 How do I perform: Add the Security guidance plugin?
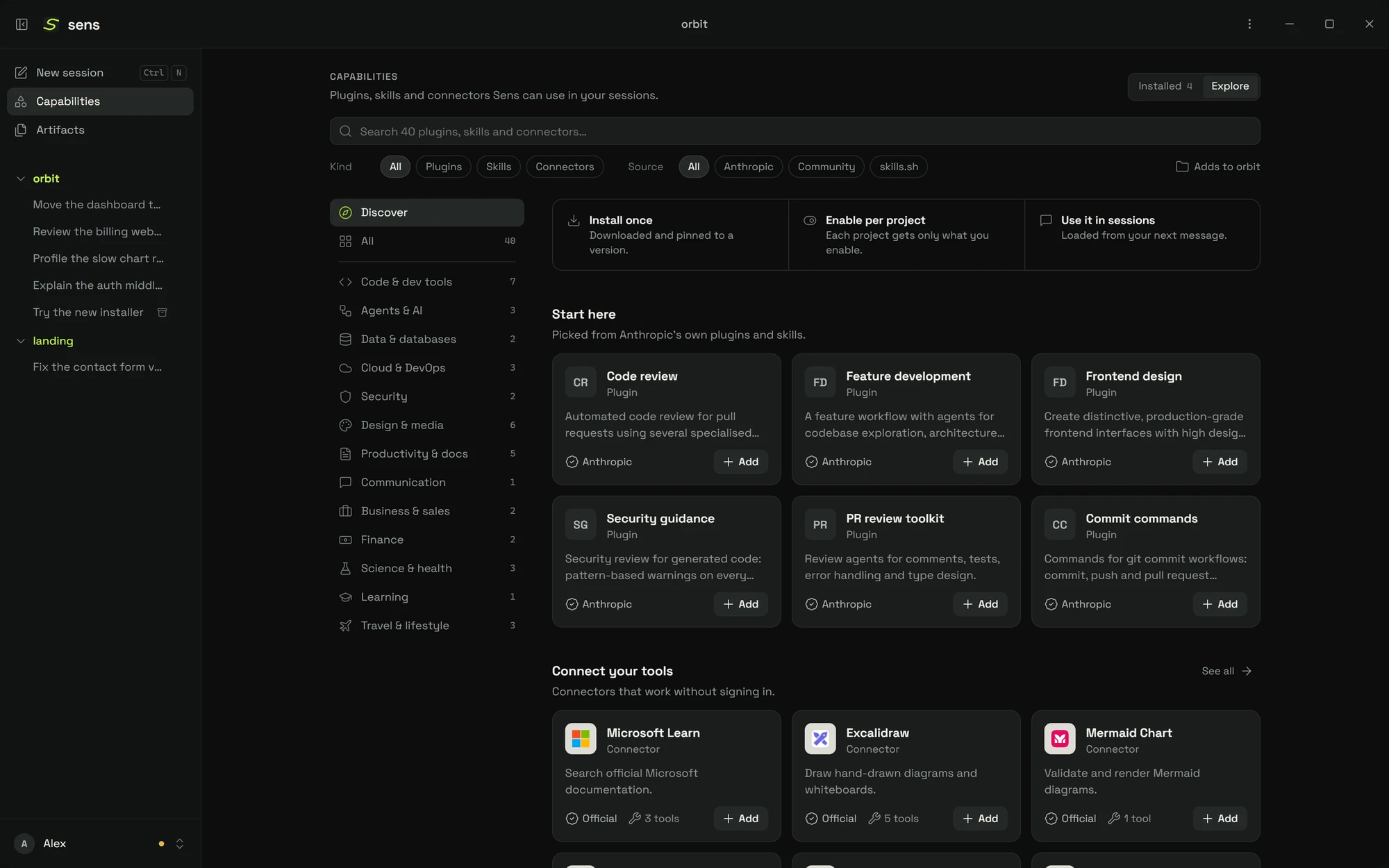point(741,604)
